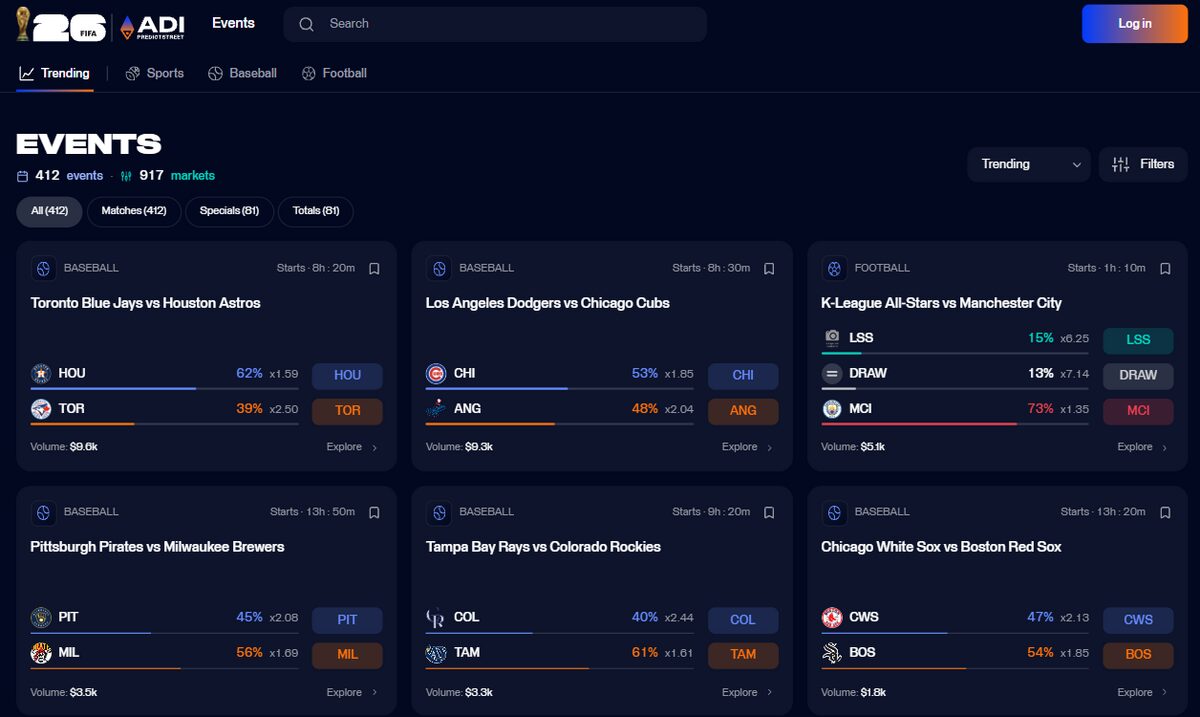Bookmark the Dodgers vs Chicago Cubs event
The width and height of the screenshot is (1200, 717).
[x=769, y=268]
